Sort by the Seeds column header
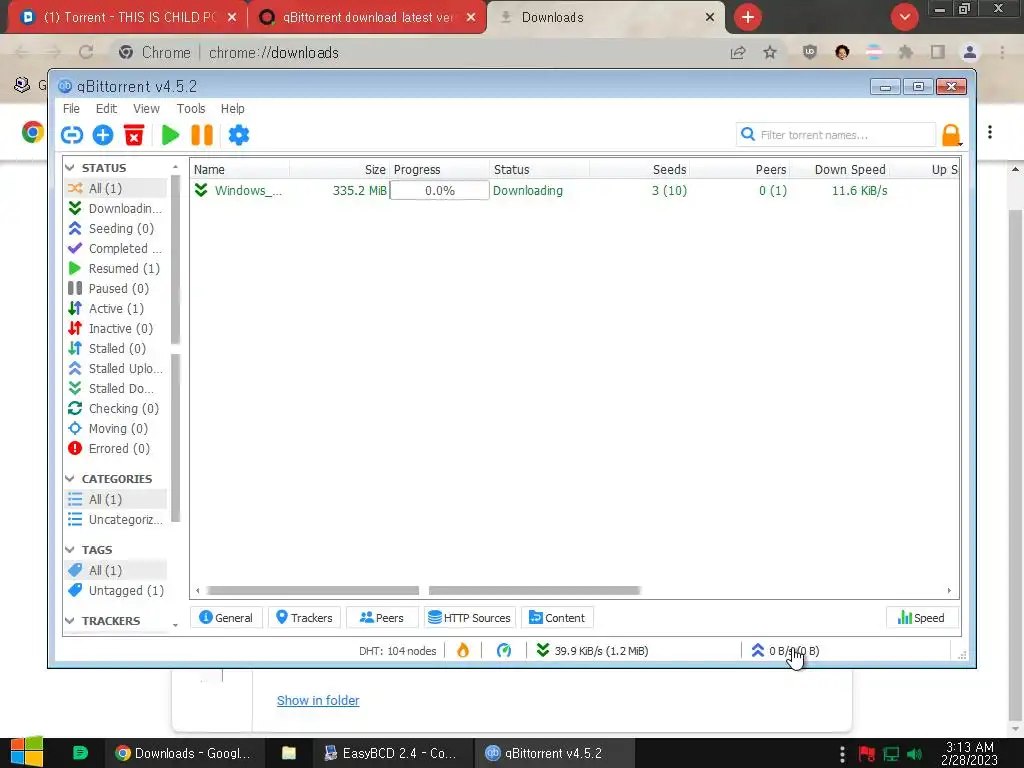 pyautogui.click(x=639, y=170)
